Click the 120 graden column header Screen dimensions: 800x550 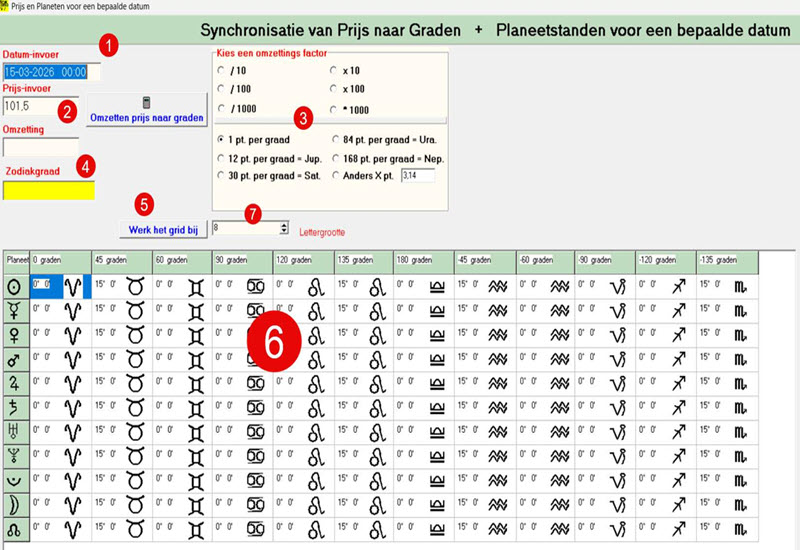click(x=304, y=262)
